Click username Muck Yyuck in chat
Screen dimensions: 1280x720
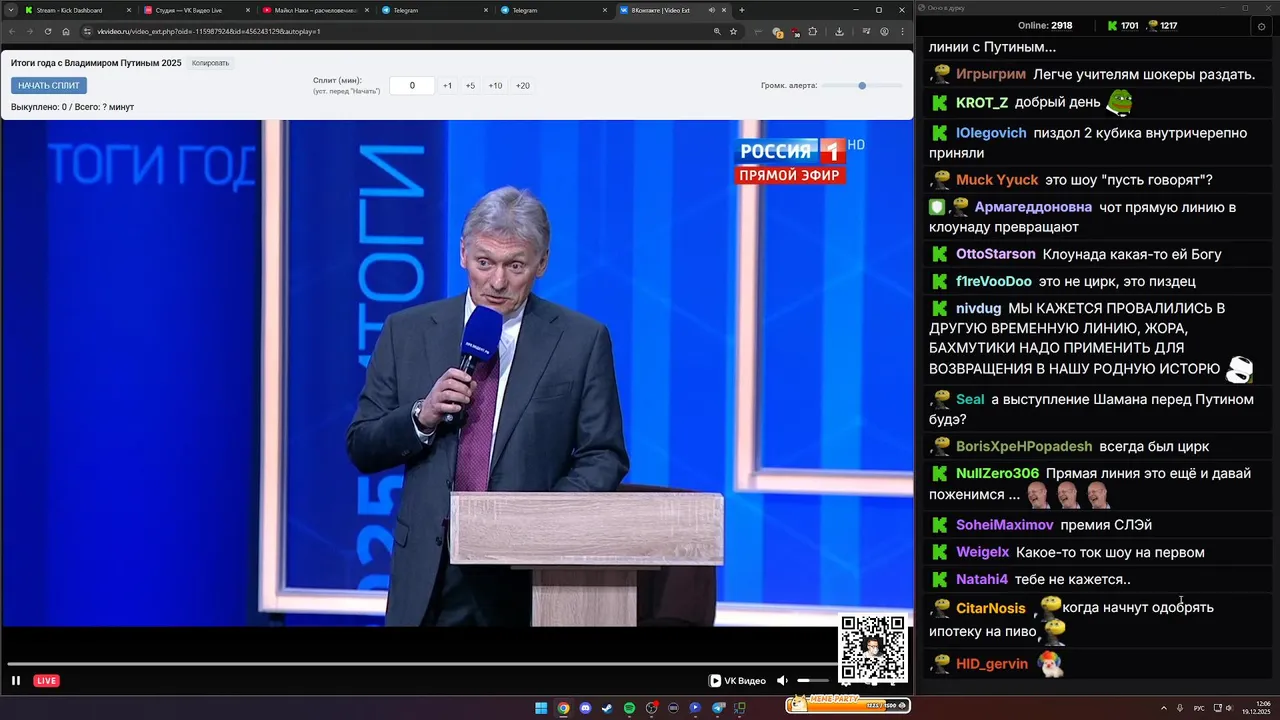pos(996,180)
